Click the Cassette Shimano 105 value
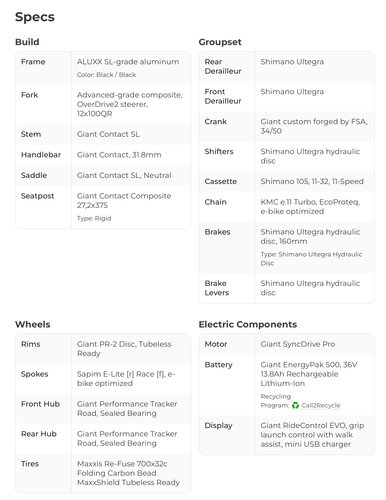The image size is (386, 500). (x=312, y=181)
